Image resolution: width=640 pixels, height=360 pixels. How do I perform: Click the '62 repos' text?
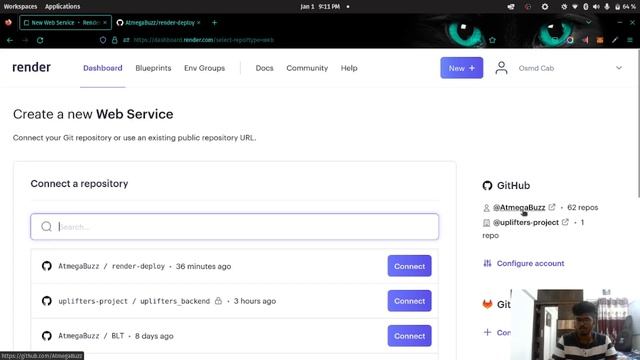(x=582, y=207)
